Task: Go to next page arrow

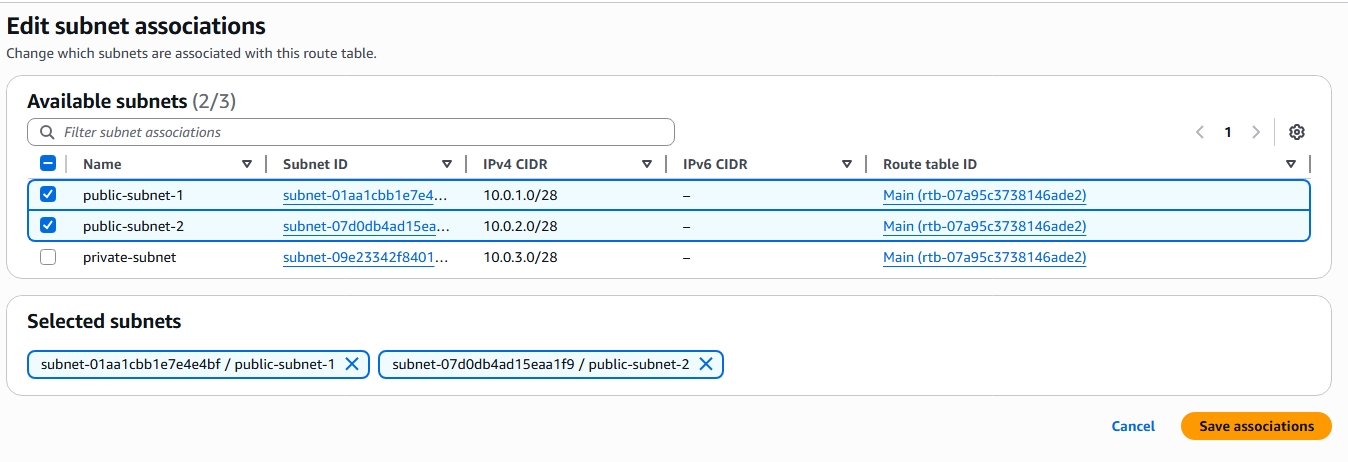Action: point(1256,132)
